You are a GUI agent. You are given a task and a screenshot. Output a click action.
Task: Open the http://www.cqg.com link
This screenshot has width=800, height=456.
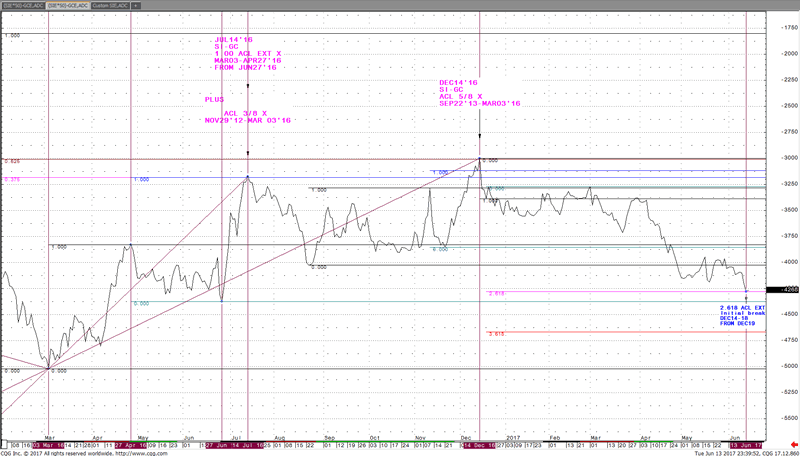click(x=141, y=452)
